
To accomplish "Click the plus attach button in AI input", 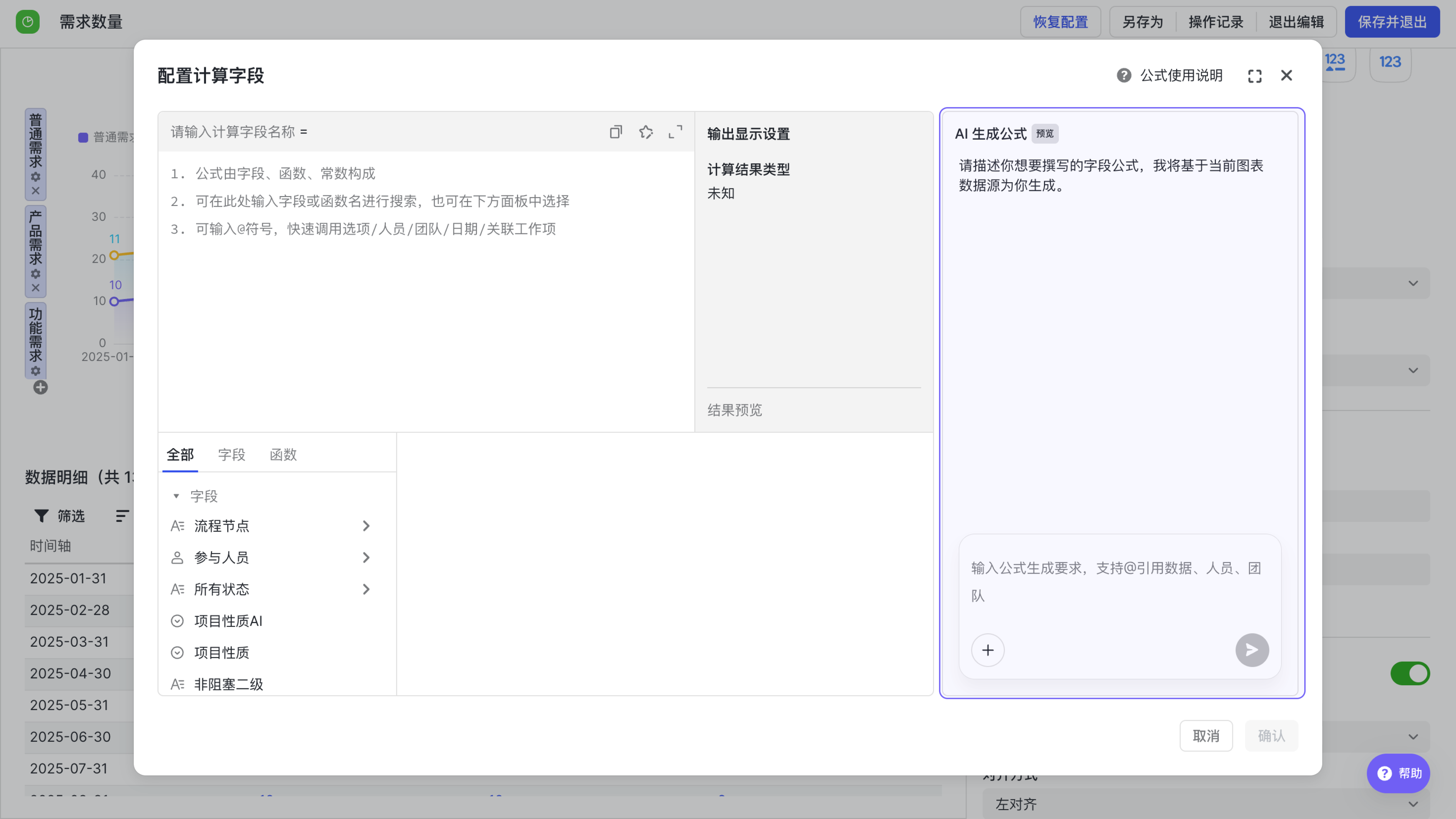I will (988, 650).
